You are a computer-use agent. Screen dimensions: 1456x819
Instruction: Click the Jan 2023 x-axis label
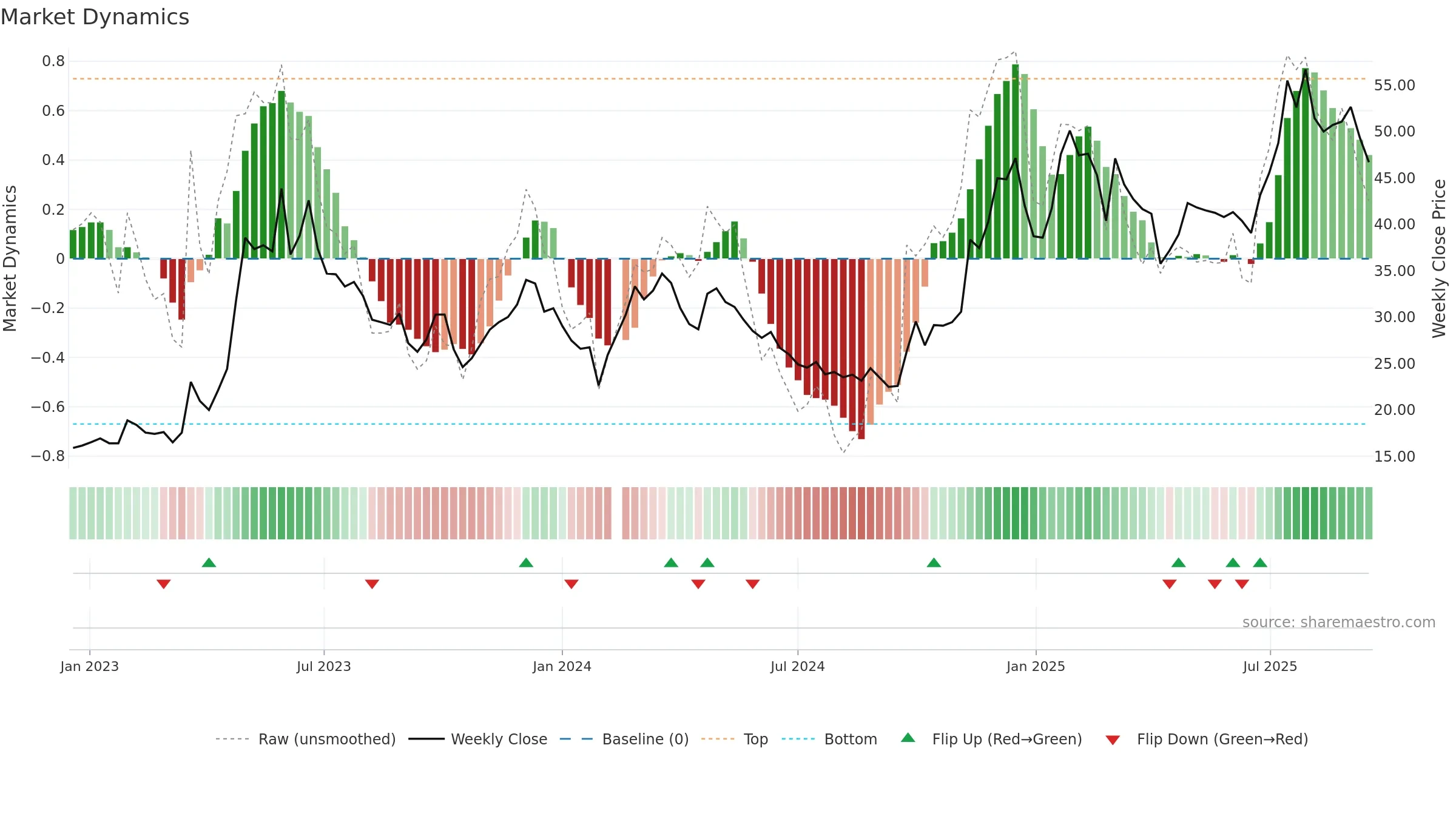click(x=90, y=666)
